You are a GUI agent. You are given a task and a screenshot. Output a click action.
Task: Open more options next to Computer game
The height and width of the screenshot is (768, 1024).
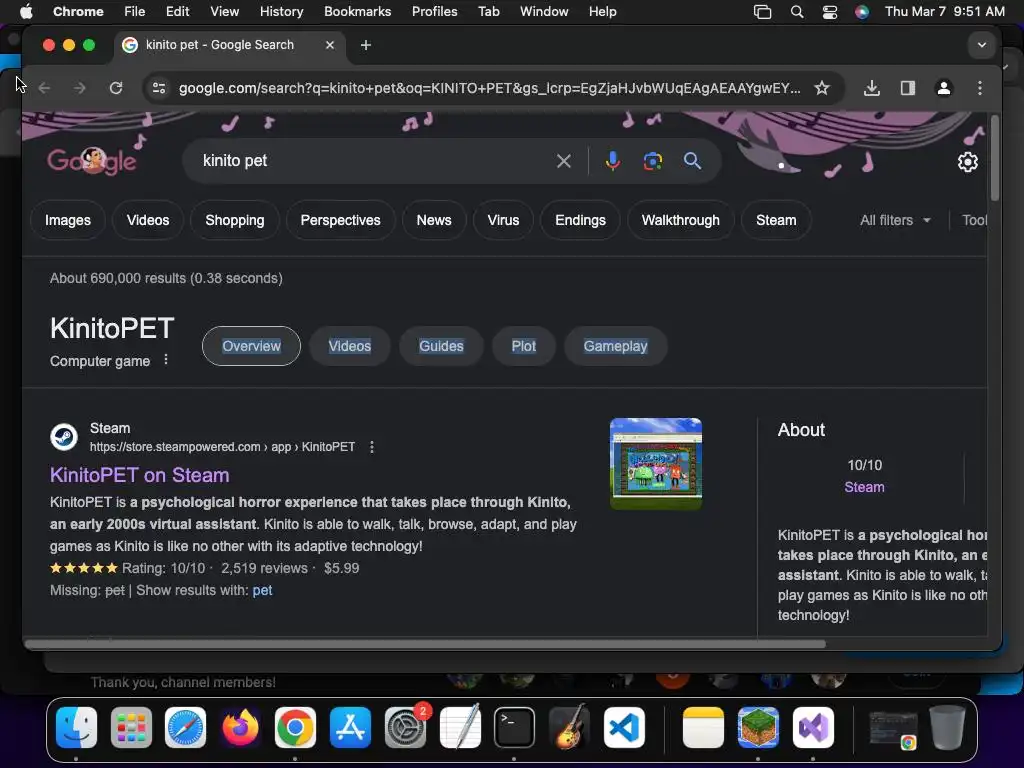click(166, 360)
